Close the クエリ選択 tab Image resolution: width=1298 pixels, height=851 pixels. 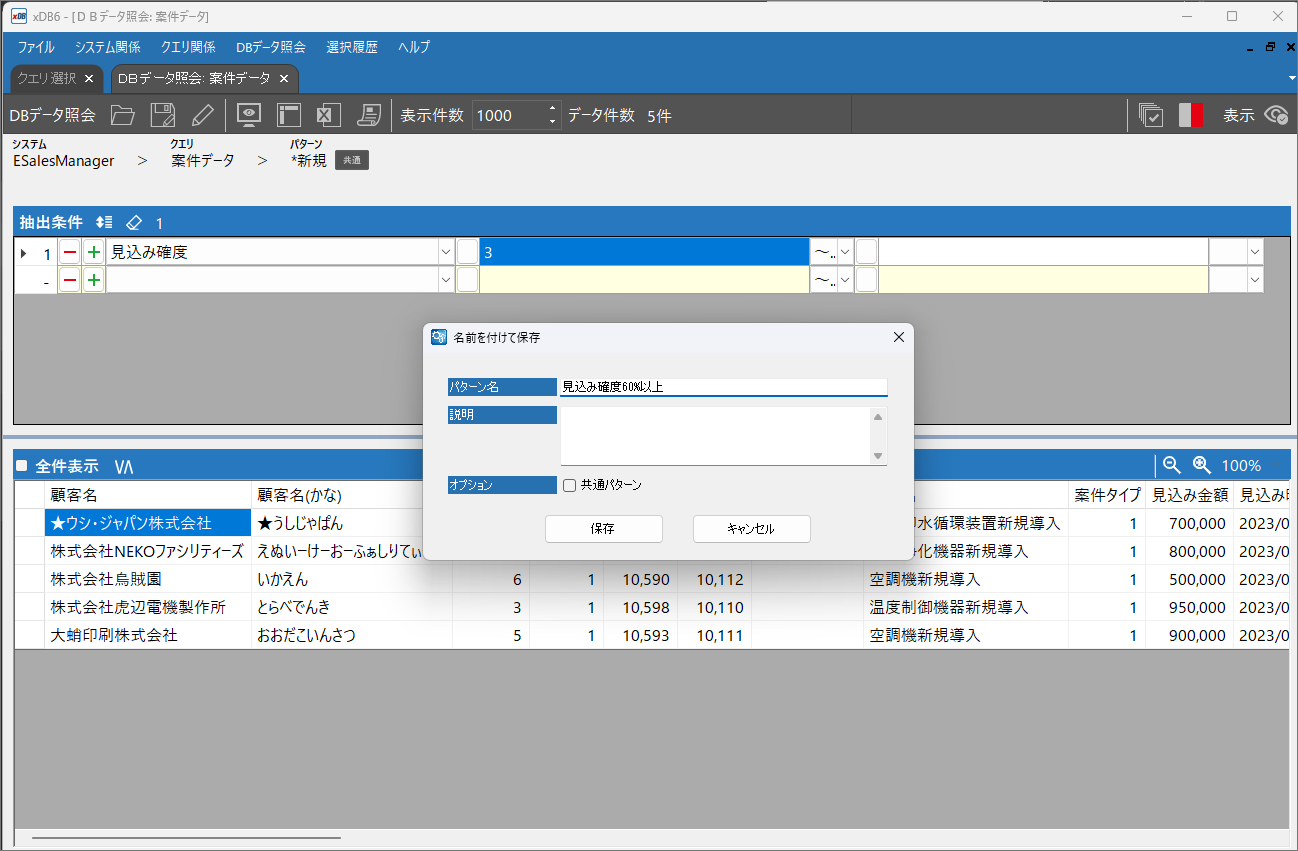tap(89, 78)
